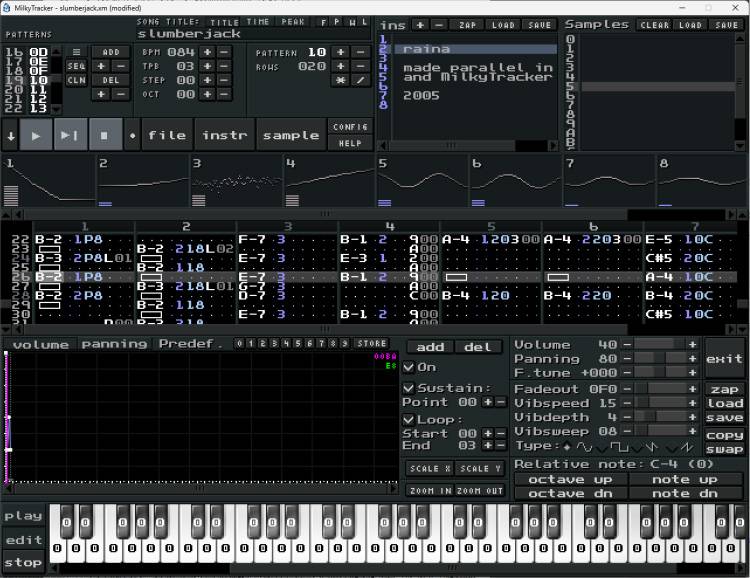Click ZAP in the instrument section

(467, 25)
